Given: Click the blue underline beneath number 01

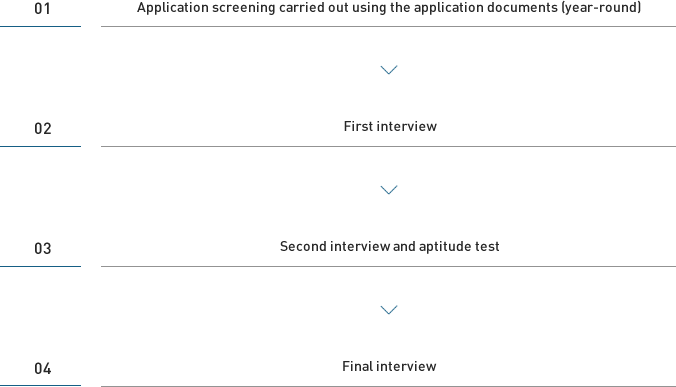Looking at the screenshot, I should [41, 26].
